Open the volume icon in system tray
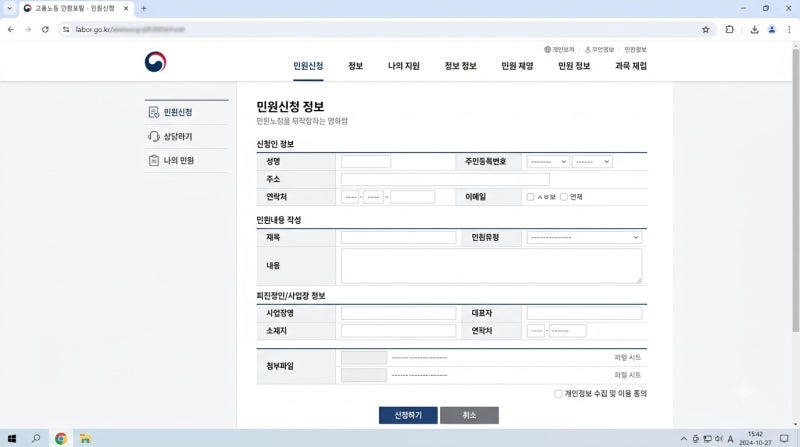This screenshot has height=447, width=800. pos(718,439)
